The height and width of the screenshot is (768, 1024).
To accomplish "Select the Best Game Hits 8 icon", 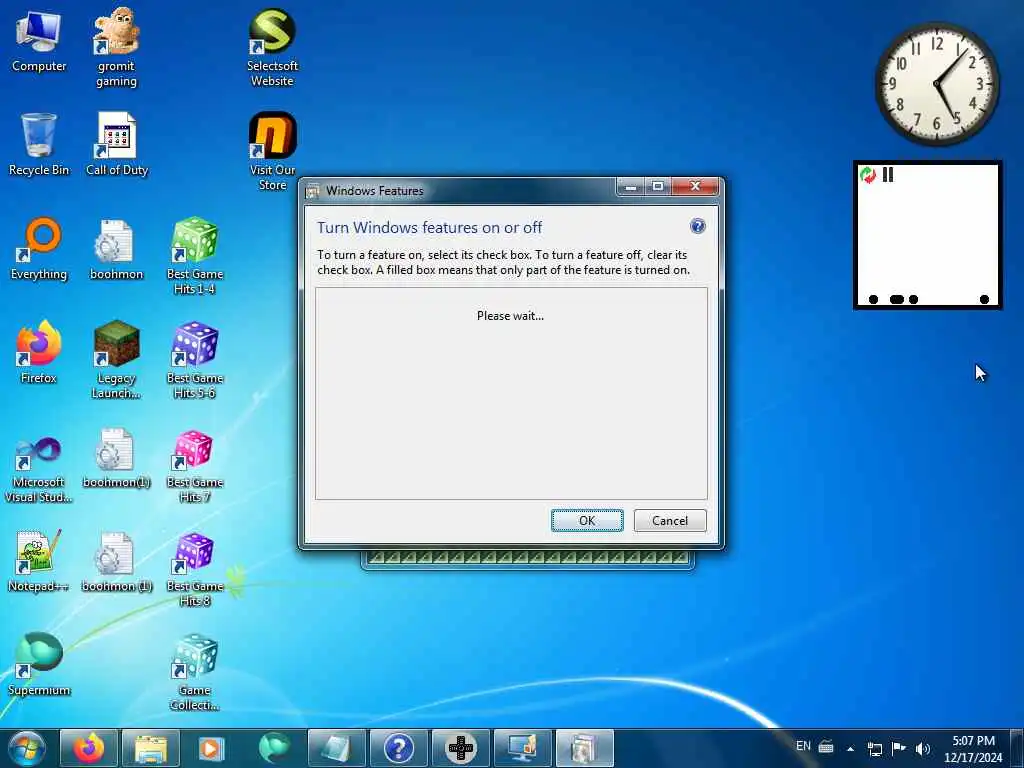I will [195, 568].
